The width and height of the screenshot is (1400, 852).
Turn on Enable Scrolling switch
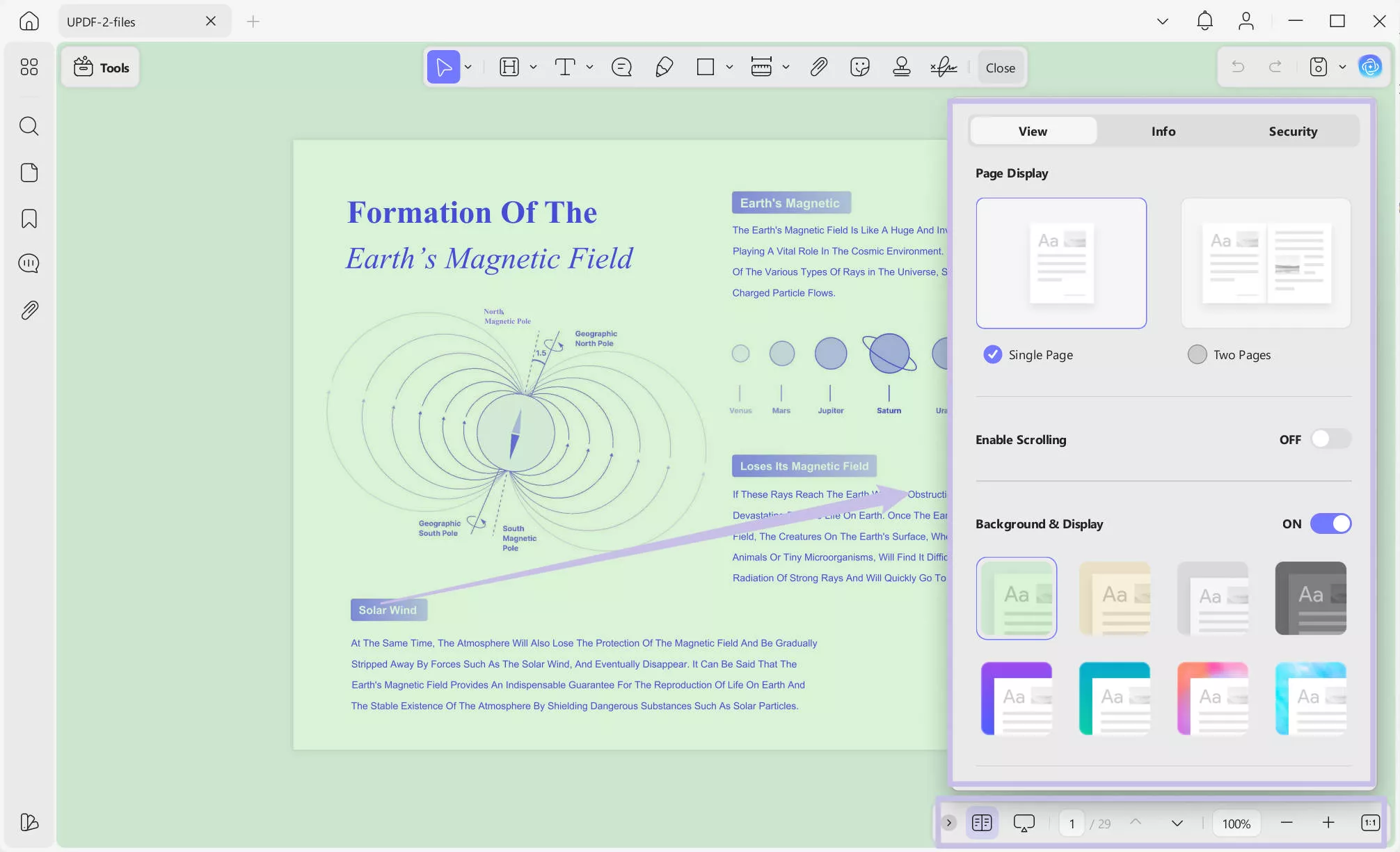1330,439
